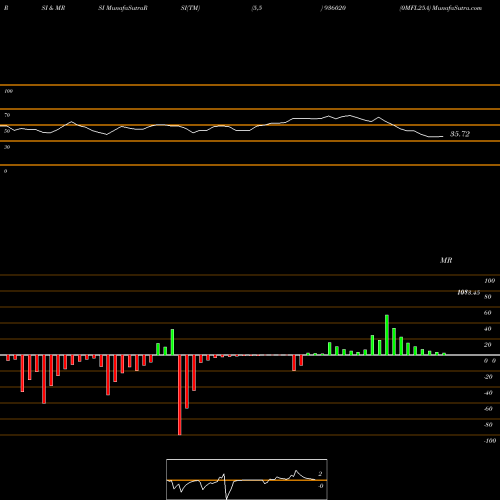Click the 'SI MunafaSutraR' header text
Image resolution: width=500 pixels, height=500 pixels.
(x=123, y=8)
